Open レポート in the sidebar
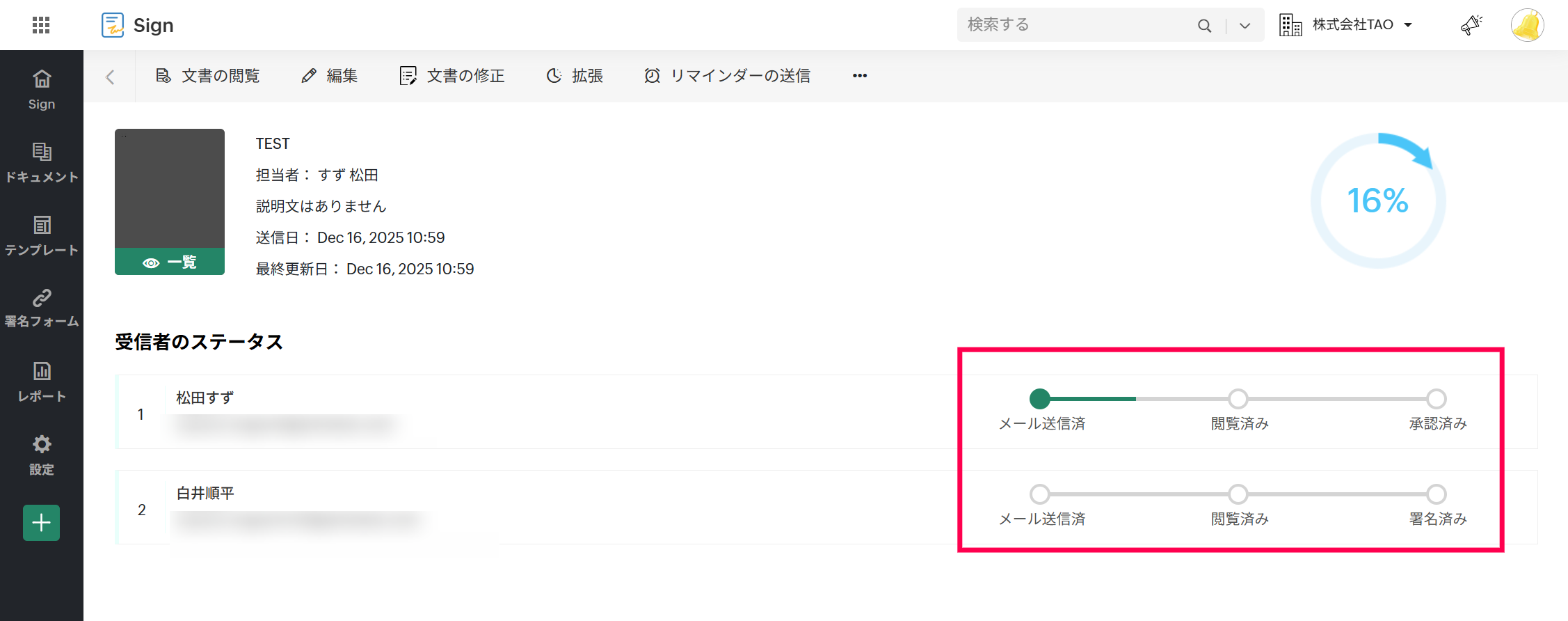The width and height of the screenshot is (1568, 621). (42, 382)
